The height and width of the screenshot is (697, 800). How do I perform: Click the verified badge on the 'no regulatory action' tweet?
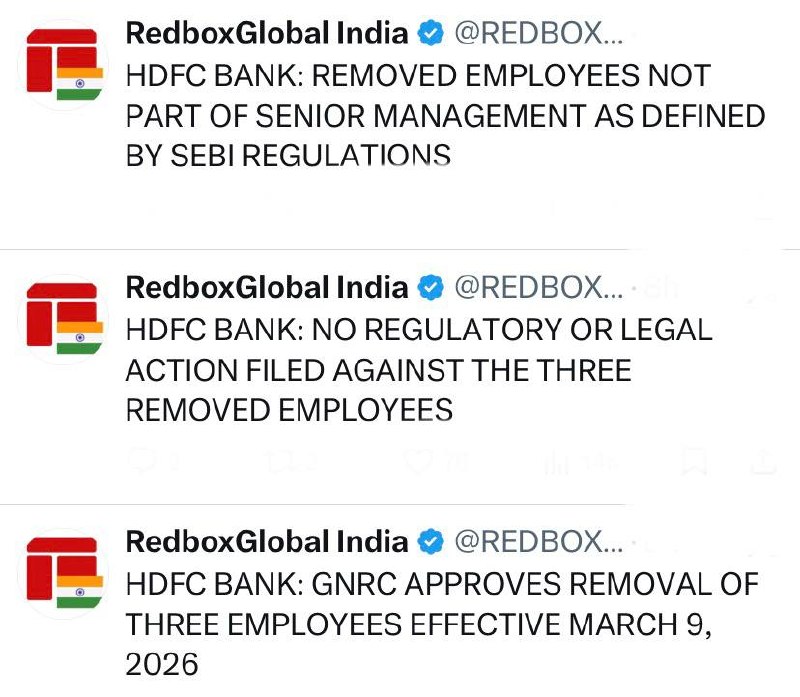pos(431,287)
